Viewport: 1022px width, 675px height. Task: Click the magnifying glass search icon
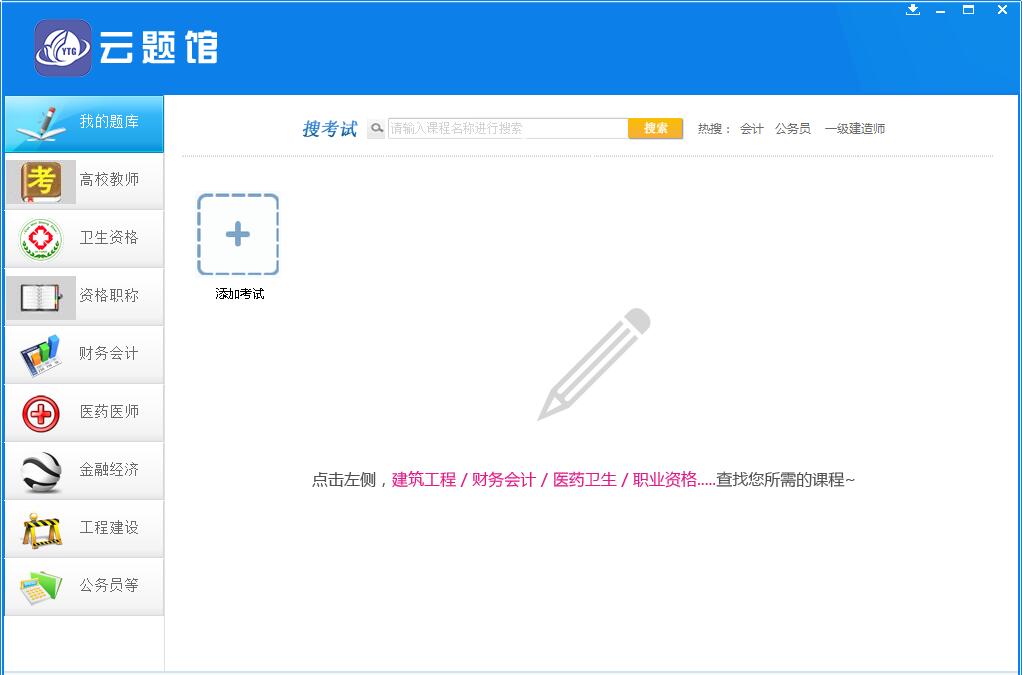coord(375,128)
